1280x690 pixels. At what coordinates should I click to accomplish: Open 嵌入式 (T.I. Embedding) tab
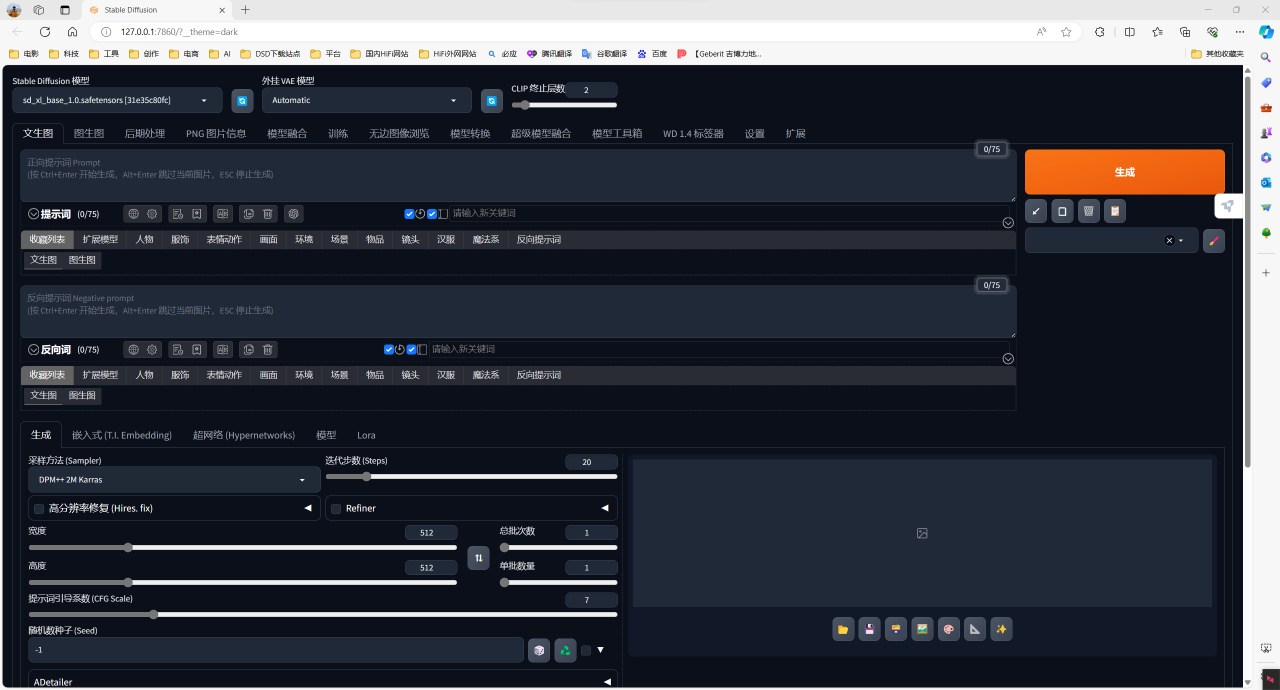pyautogui.click(x=122, y=435)
